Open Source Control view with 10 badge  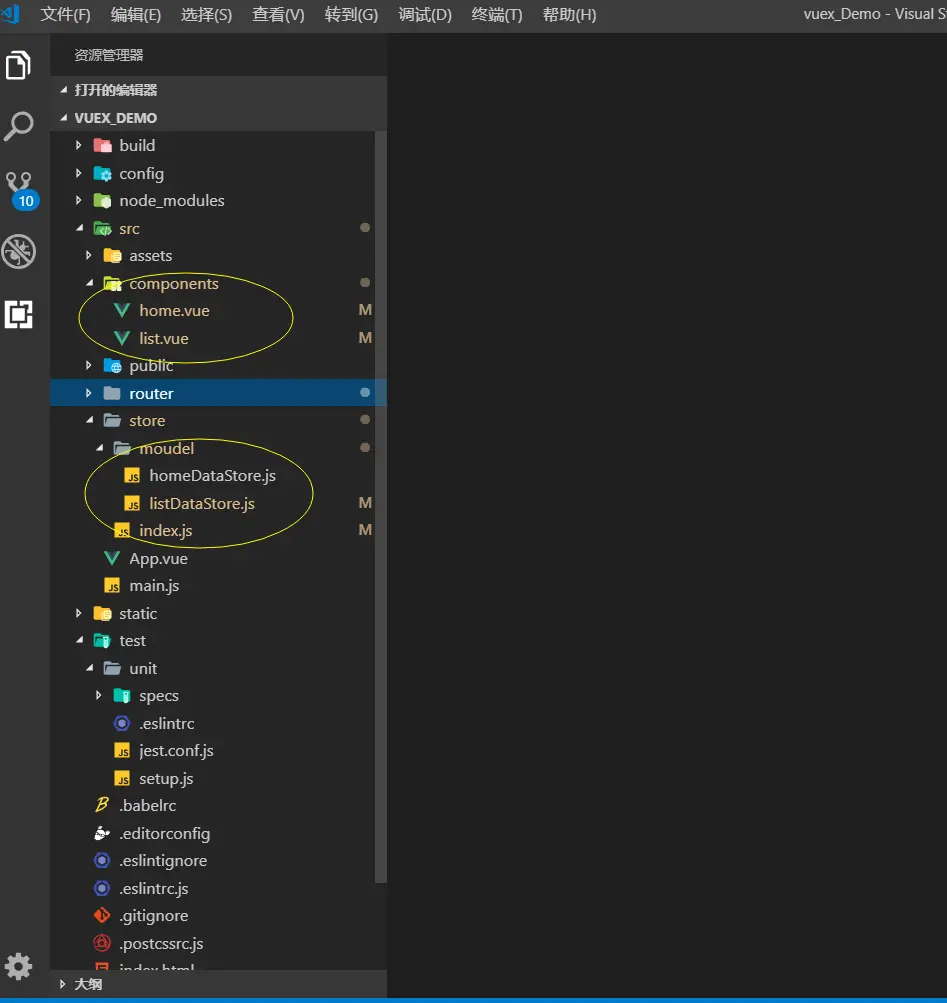[x=22, y=190]
